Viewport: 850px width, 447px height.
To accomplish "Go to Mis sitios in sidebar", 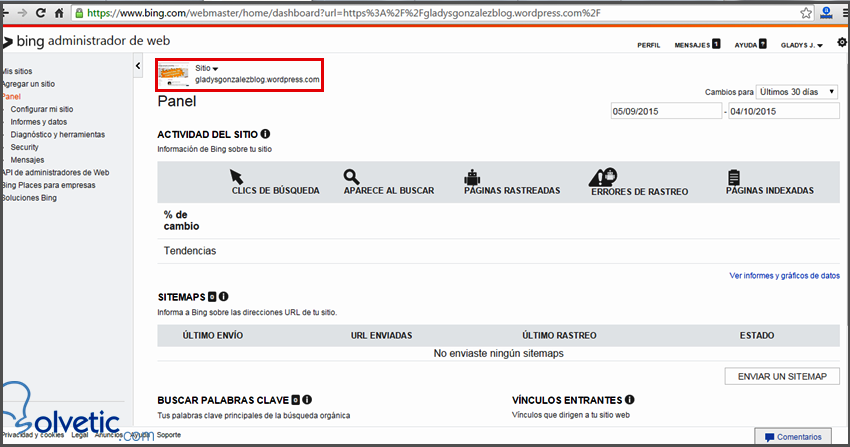I will coord(17,71).
